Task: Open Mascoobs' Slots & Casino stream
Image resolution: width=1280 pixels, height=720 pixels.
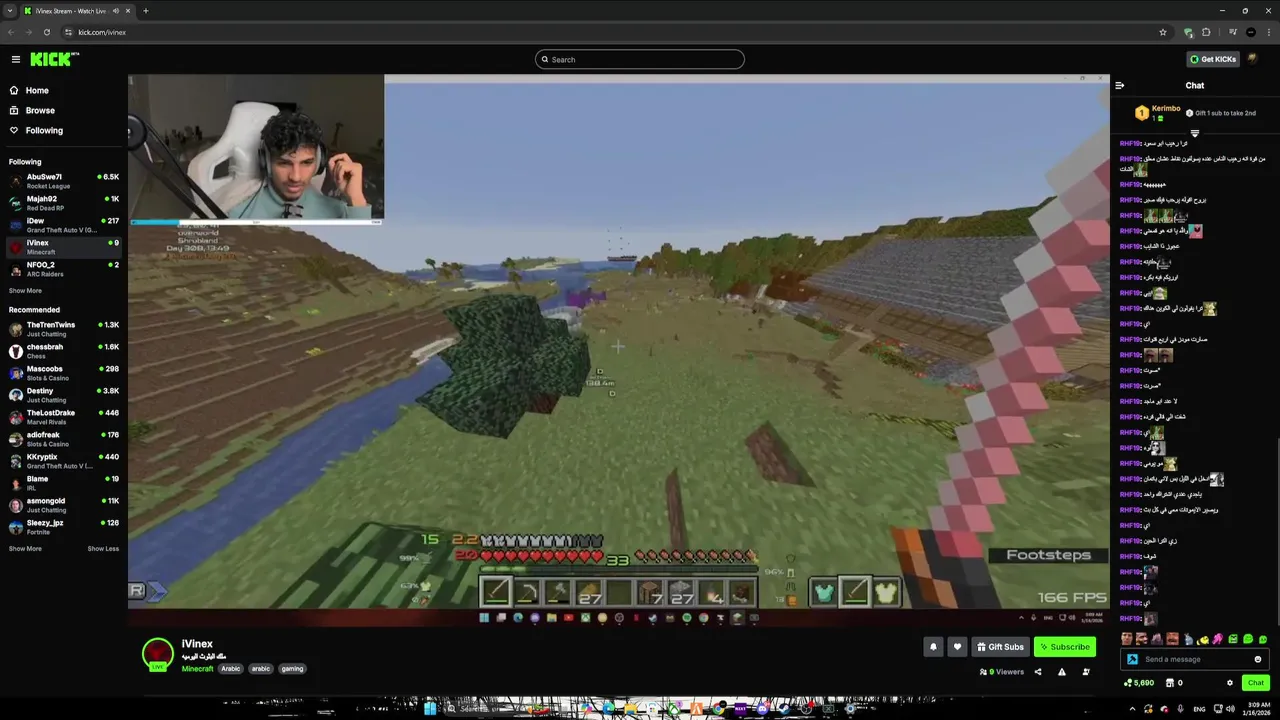Action: 64,373
